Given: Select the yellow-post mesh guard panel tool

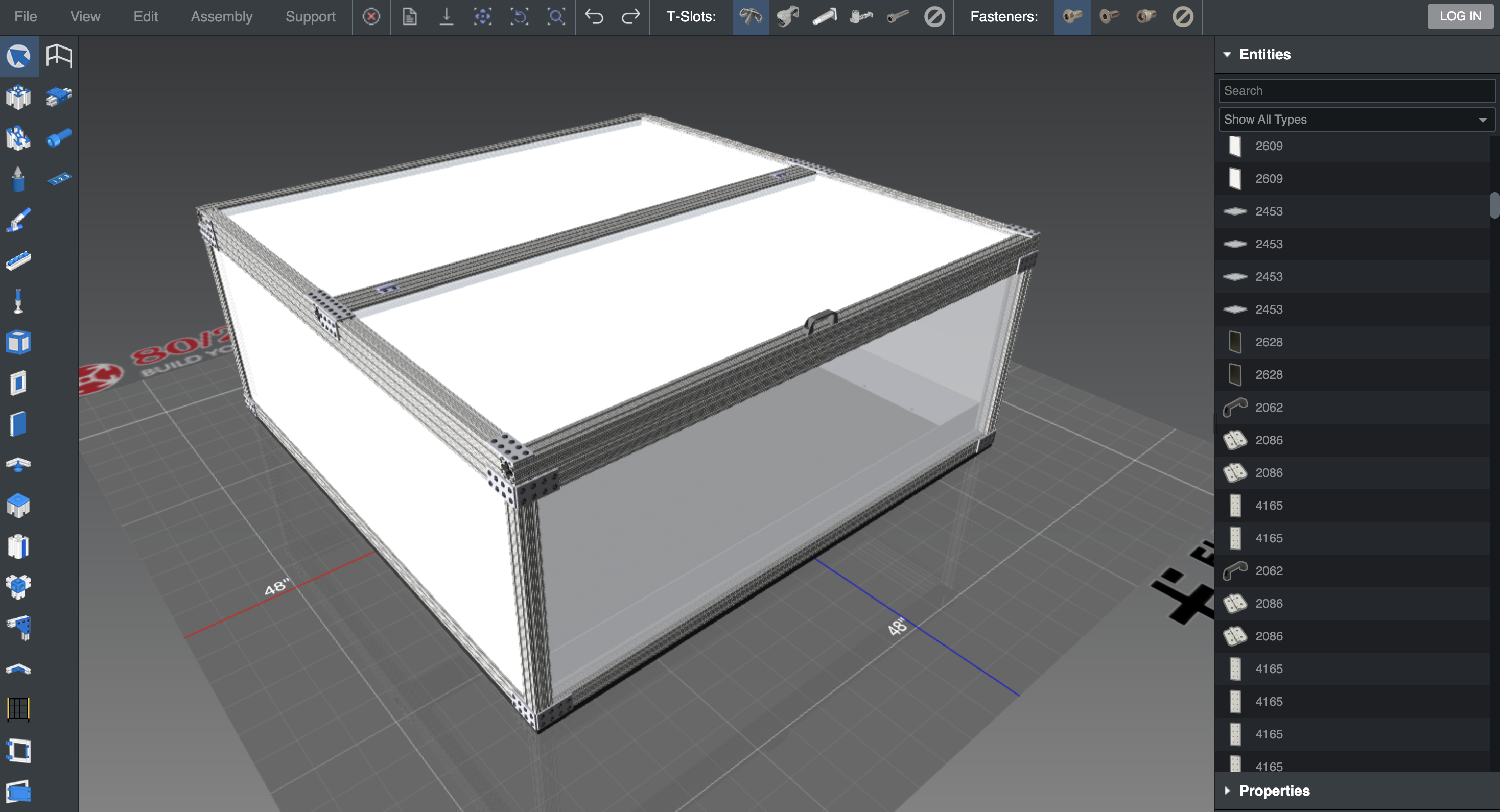Looking at the screenshot, I should coord(18,709).
